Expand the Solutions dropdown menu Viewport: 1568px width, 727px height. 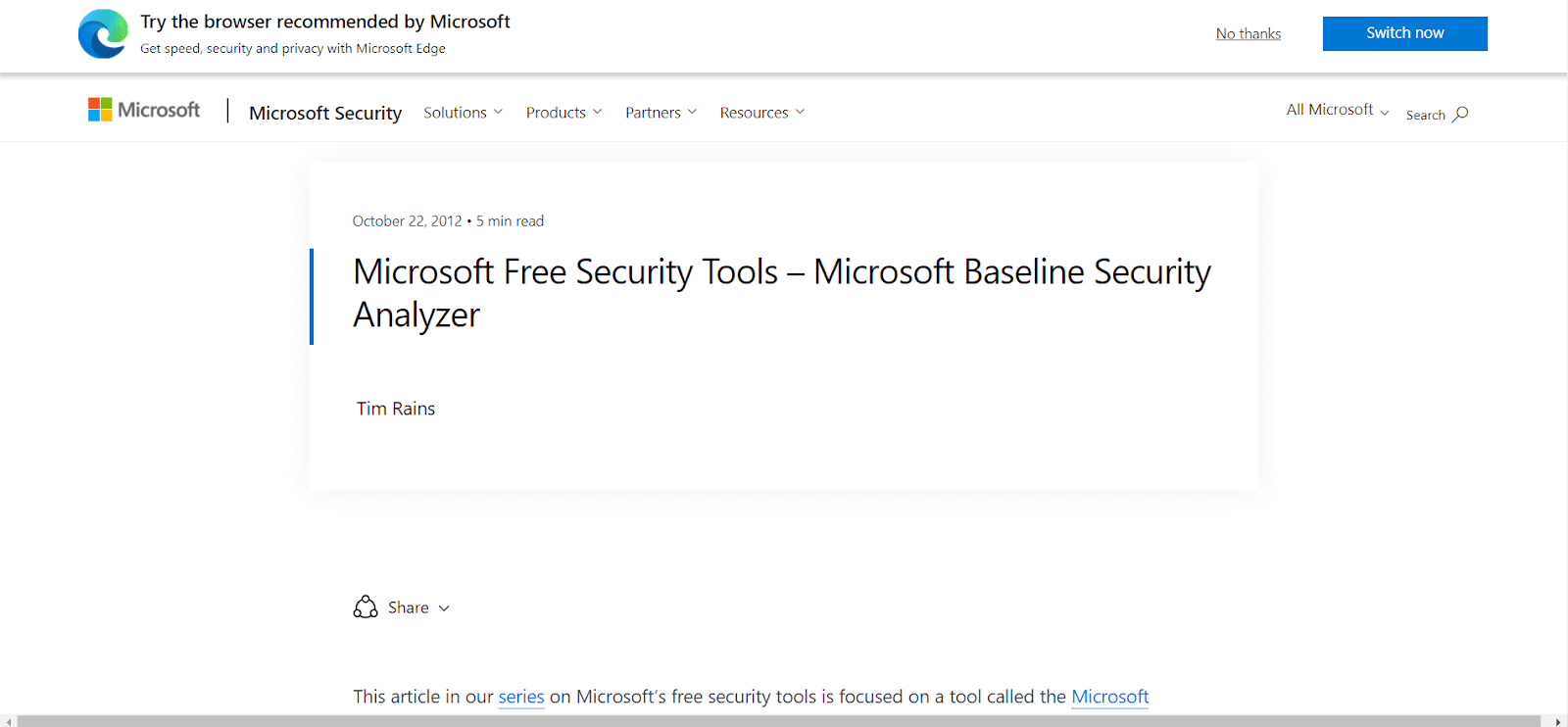[x=463, y=113]
